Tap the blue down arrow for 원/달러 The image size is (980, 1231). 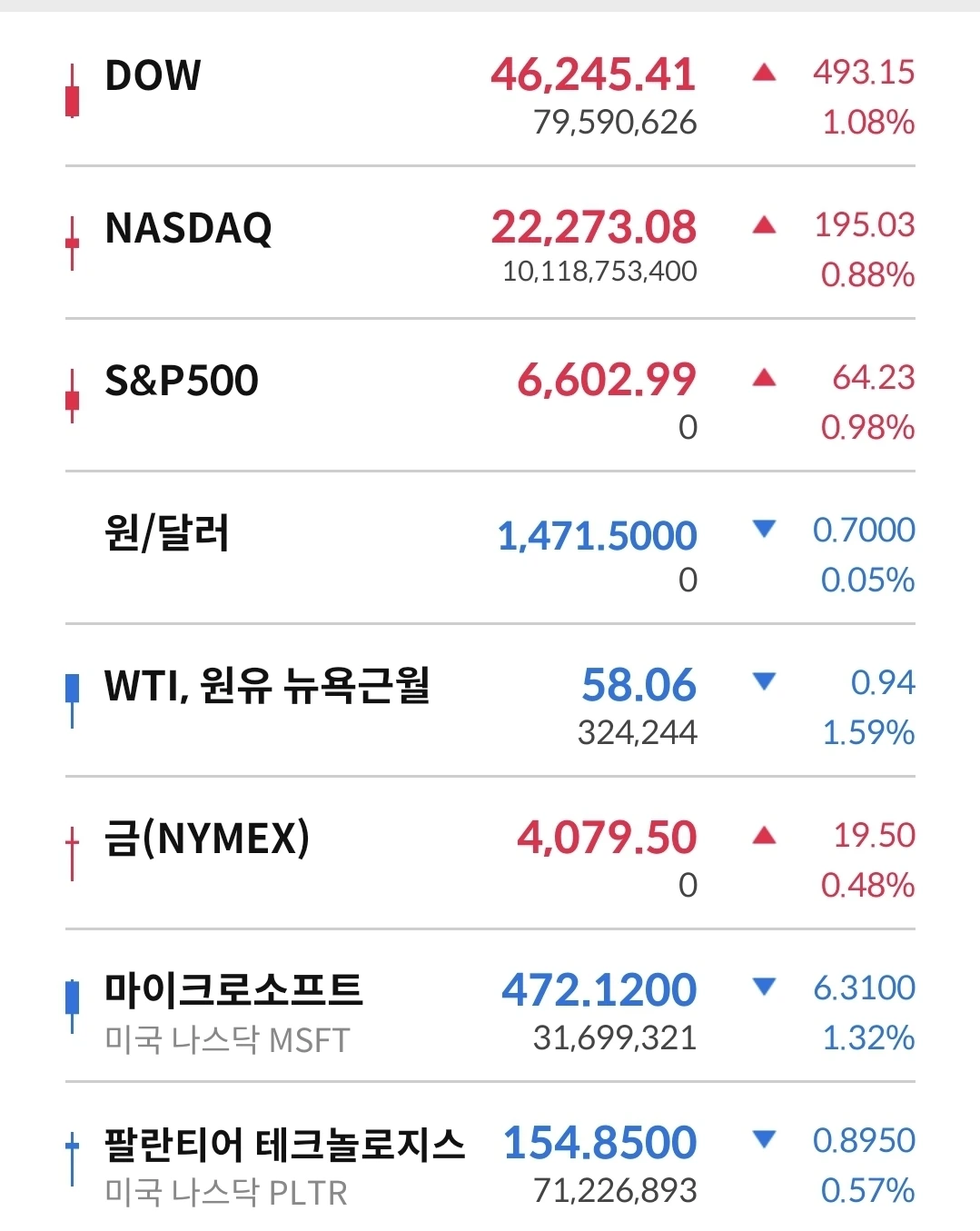click(765, 528)
